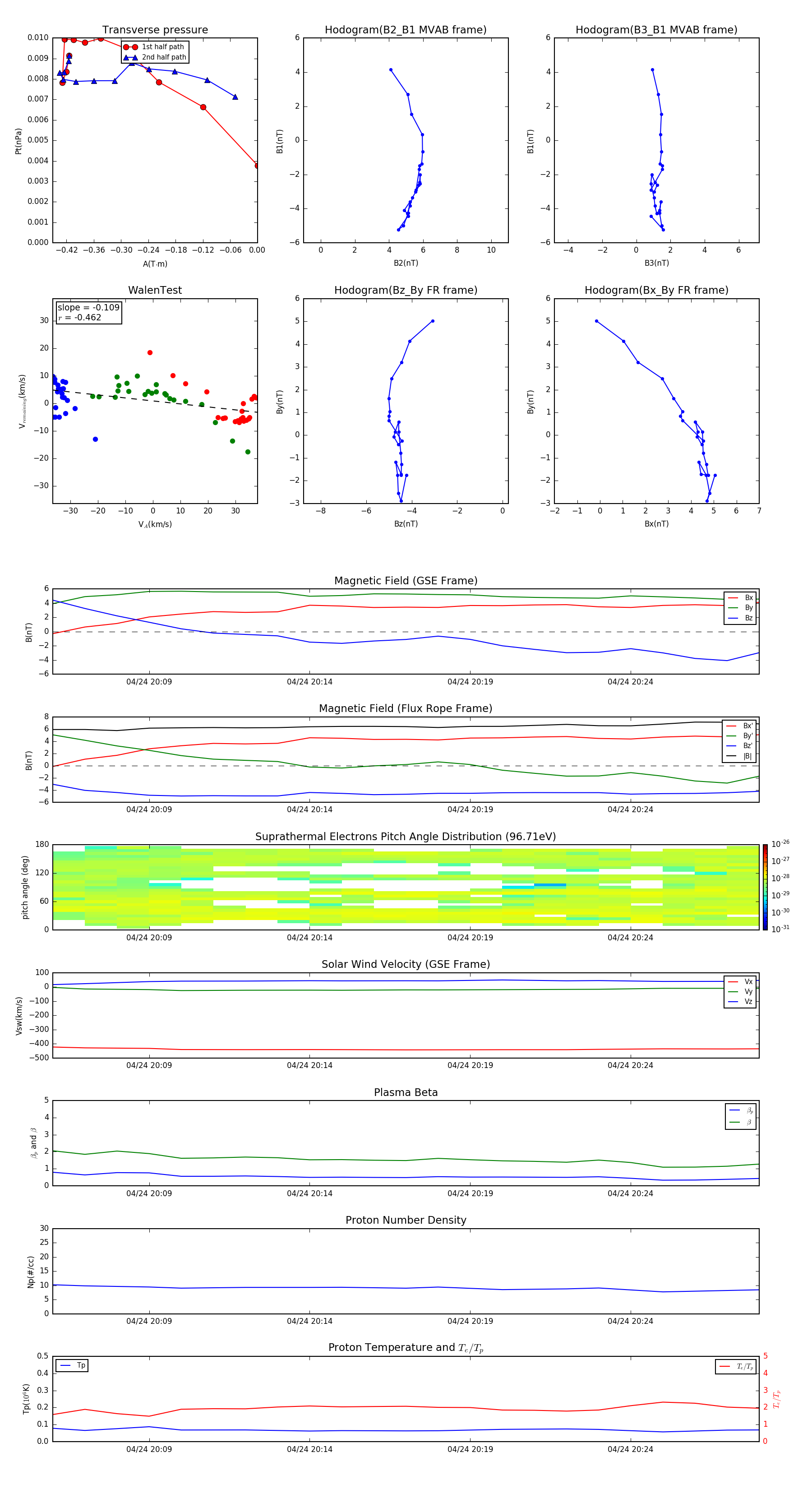Click "04/24 20:09" tick below GSE Magnetic Field plot
This screenshot has width=812, height=1489.
(149, 682)
